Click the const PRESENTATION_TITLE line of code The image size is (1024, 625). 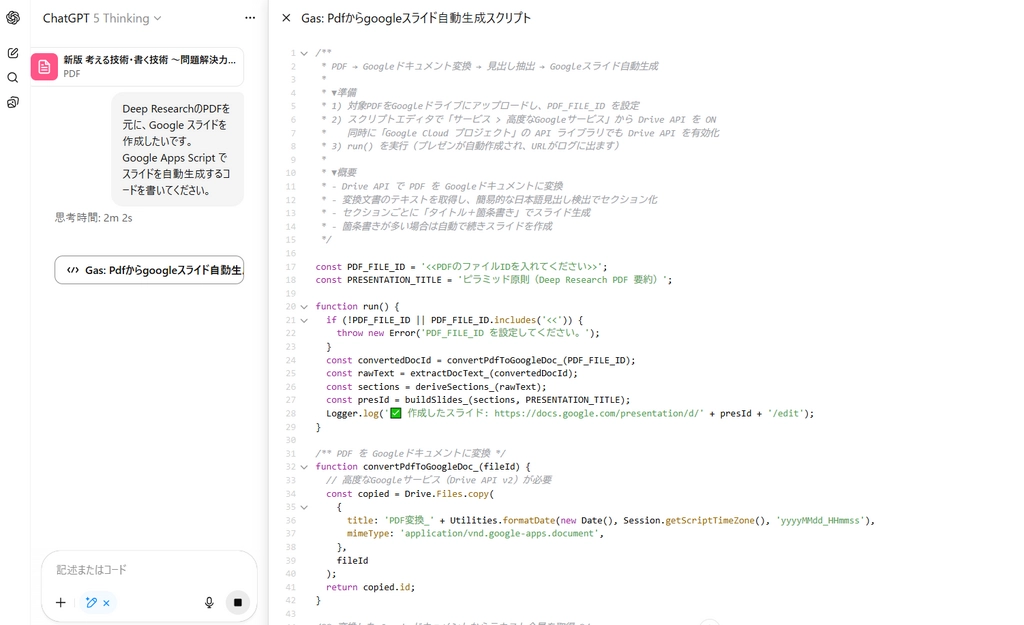(x=494, y=280)
